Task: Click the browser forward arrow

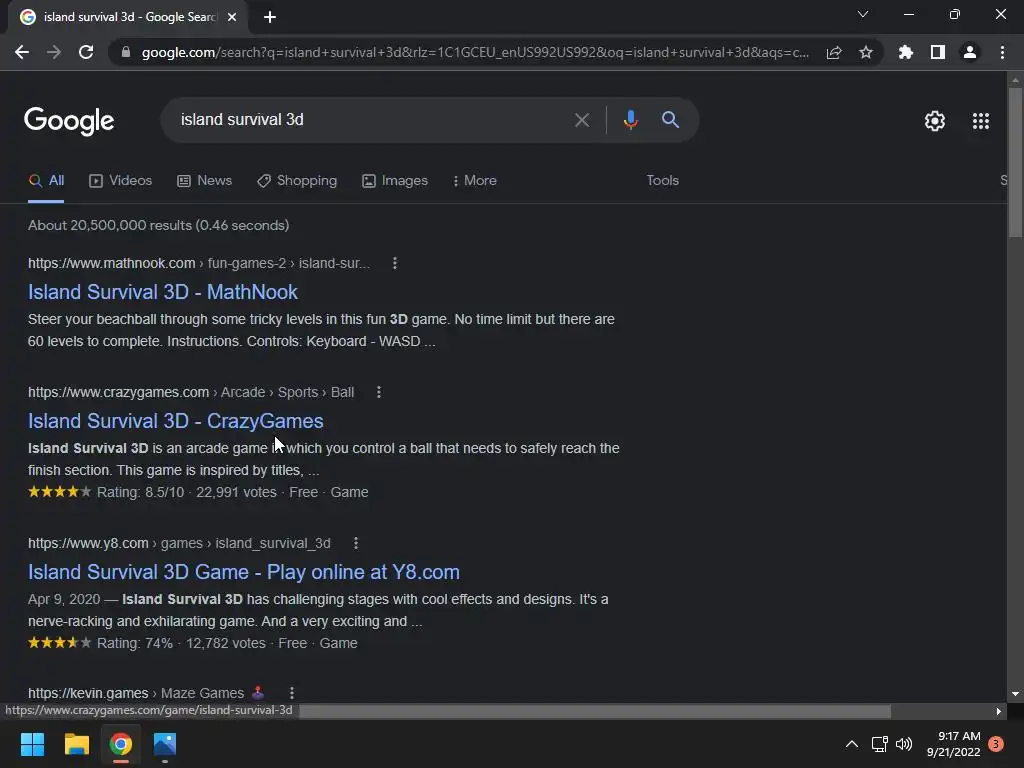Action: [x=54, y=52]
